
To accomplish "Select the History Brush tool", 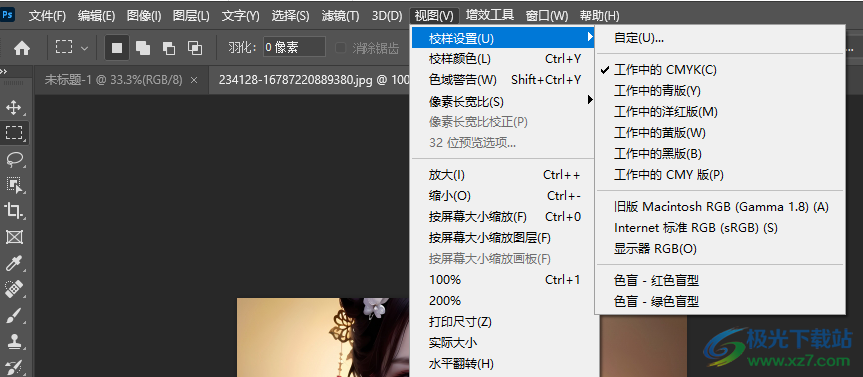I will coord(14,367).
